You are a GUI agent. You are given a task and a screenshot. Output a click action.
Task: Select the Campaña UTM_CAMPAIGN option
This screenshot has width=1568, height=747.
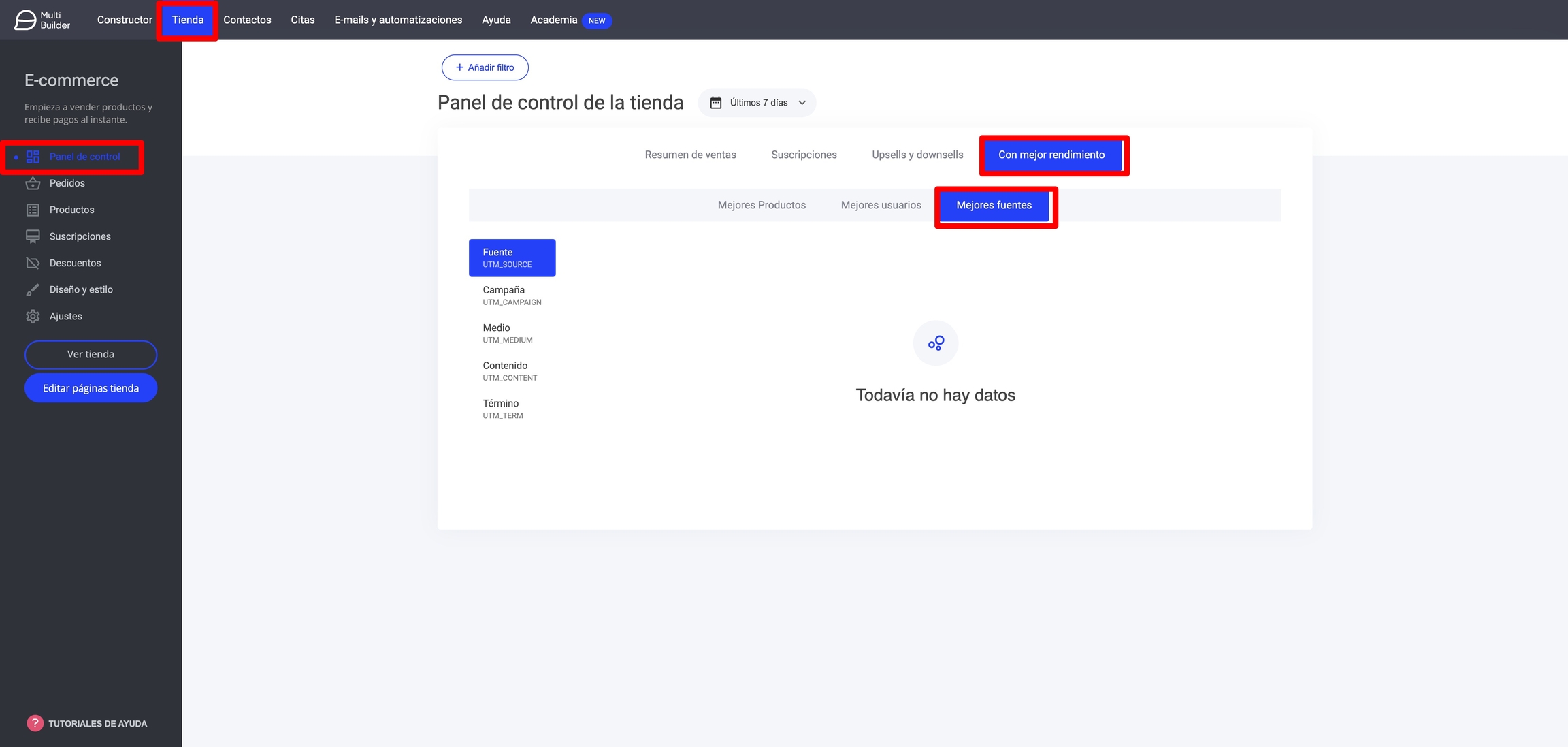click(512, 296)
